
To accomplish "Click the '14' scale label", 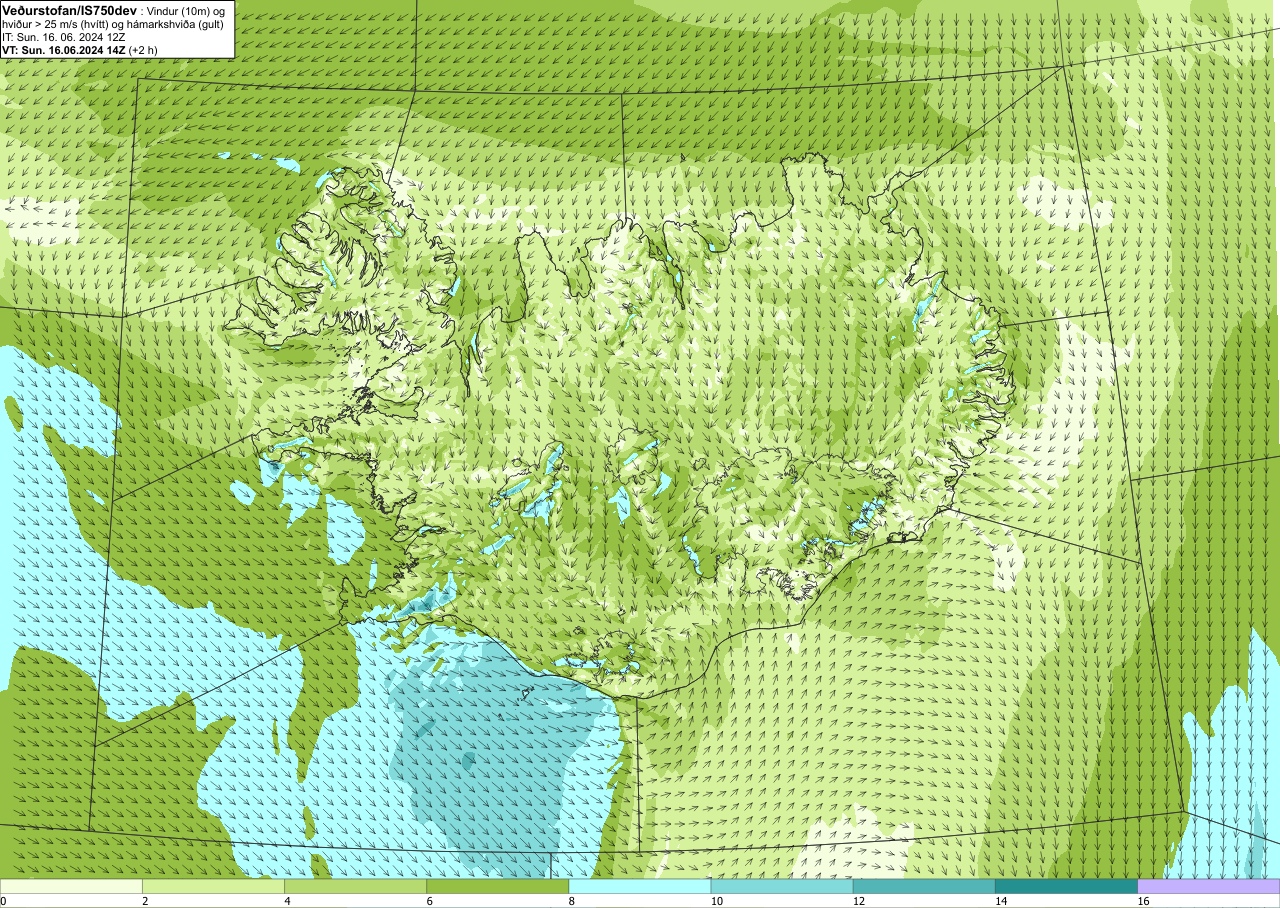I will (999, 901).
